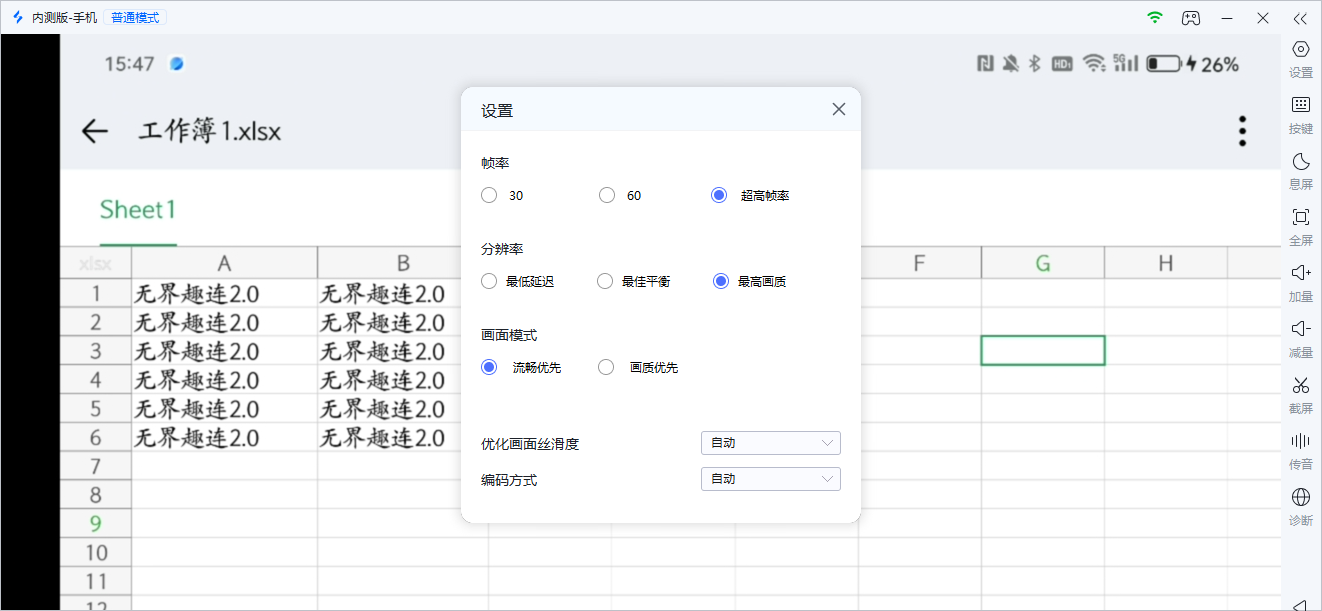This screenshot has height=611, width=1322.
Task: Click the 传音 audio transfer icon
Action: pyautogui.click(x=1300, y=450)
